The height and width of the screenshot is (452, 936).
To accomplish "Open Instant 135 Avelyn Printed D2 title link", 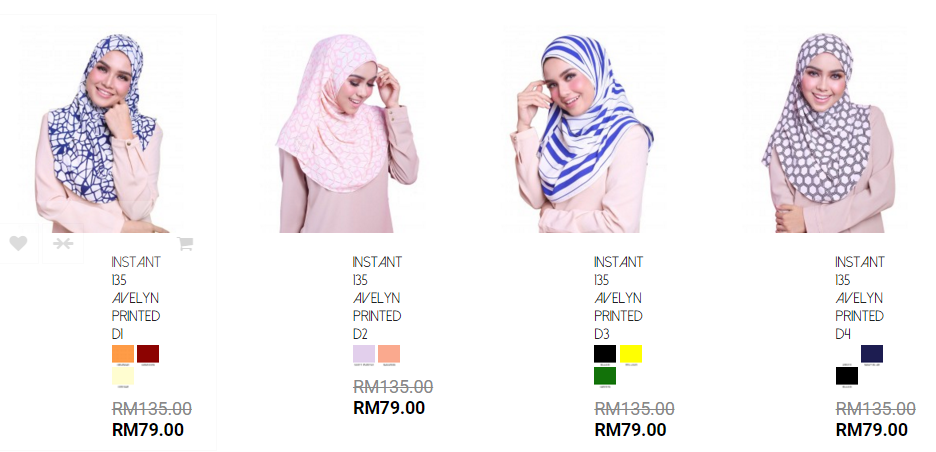I will tap(377, 298).
